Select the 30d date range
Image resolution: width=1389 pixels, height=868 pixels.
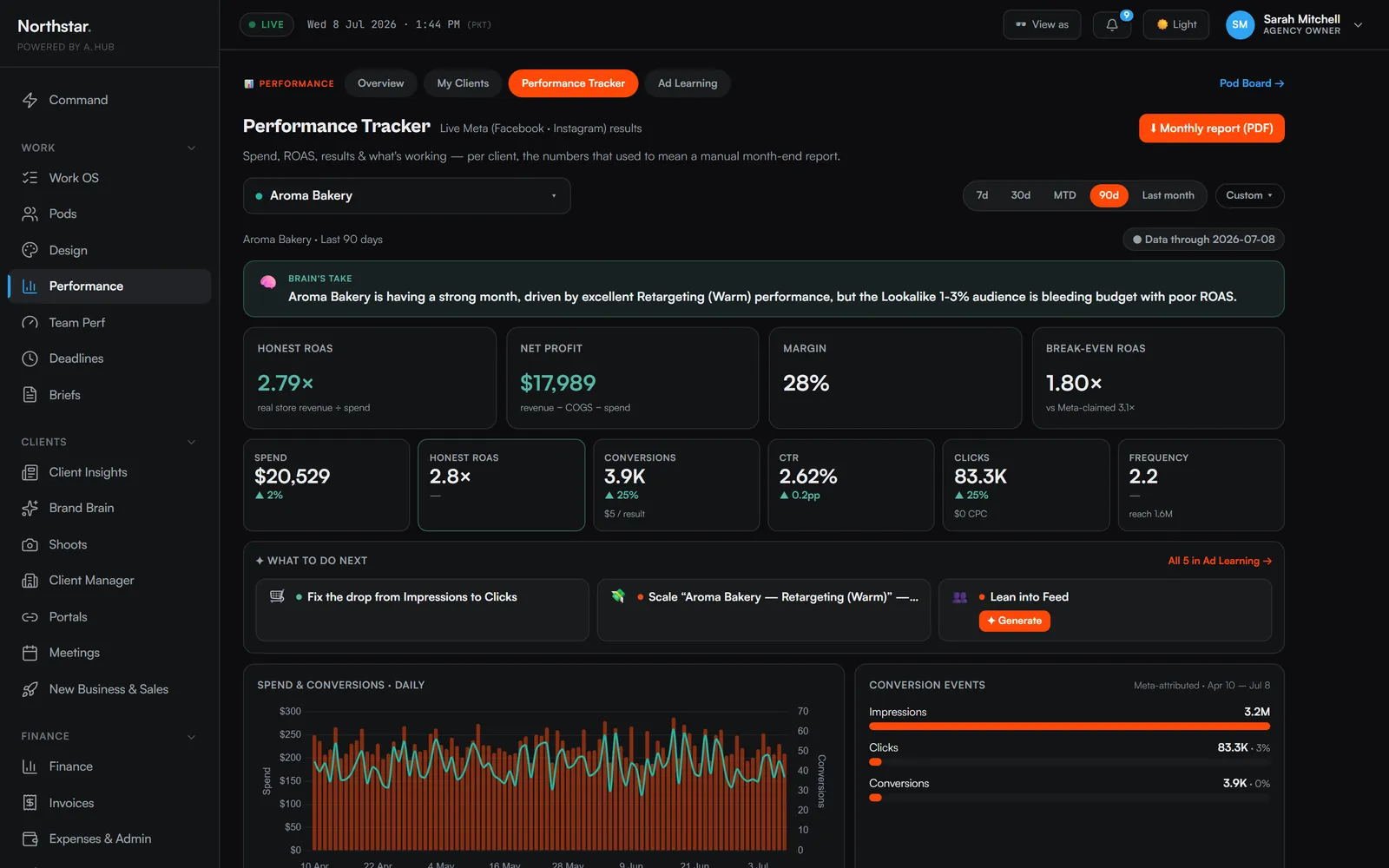1020,195
